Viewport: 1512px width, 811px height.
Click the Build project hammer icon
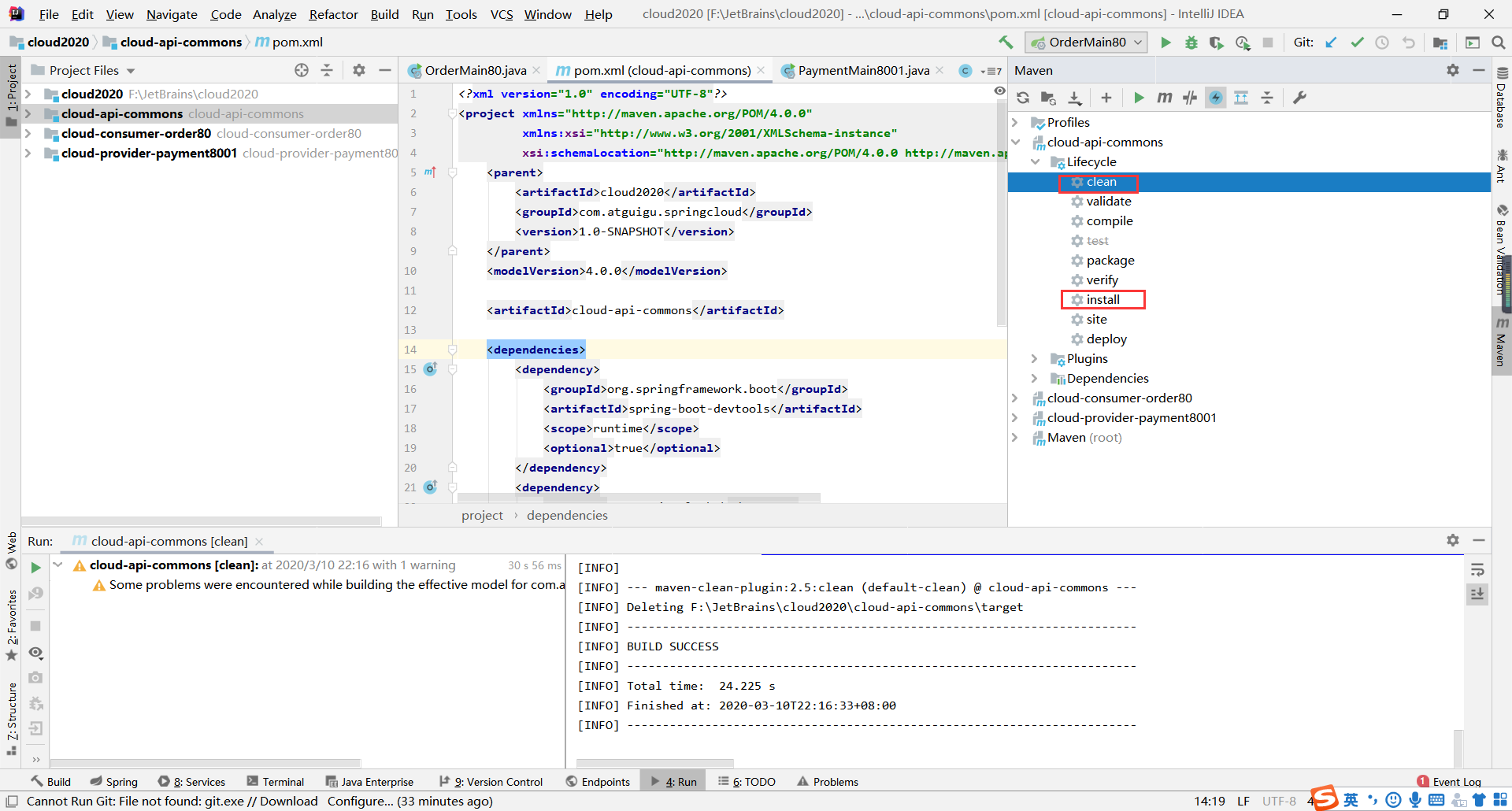click(1006, 43)
